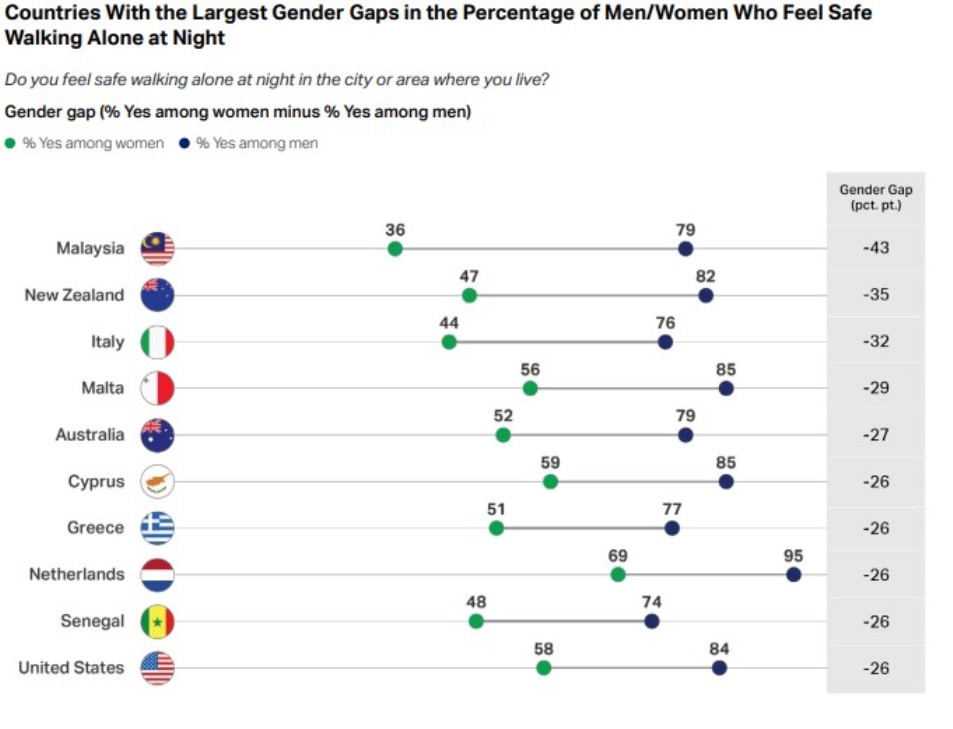Image resolution: width=953 pixels, height=729 pixels.
Task: Click Italy's green women data point (44)
Action: [449, 342]
